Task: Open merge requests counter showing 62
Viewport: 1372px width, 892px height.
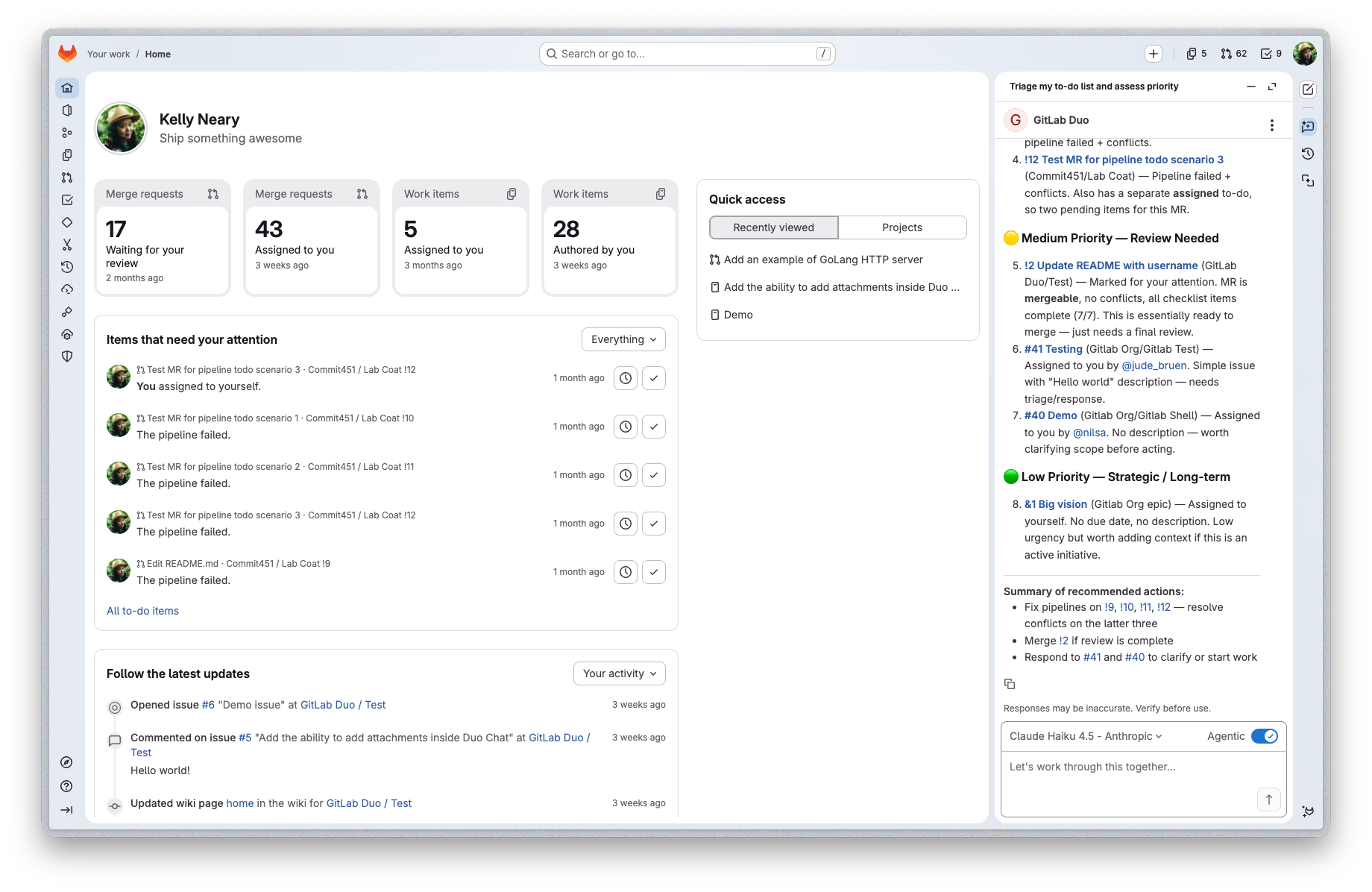Action: [1234, 54]
